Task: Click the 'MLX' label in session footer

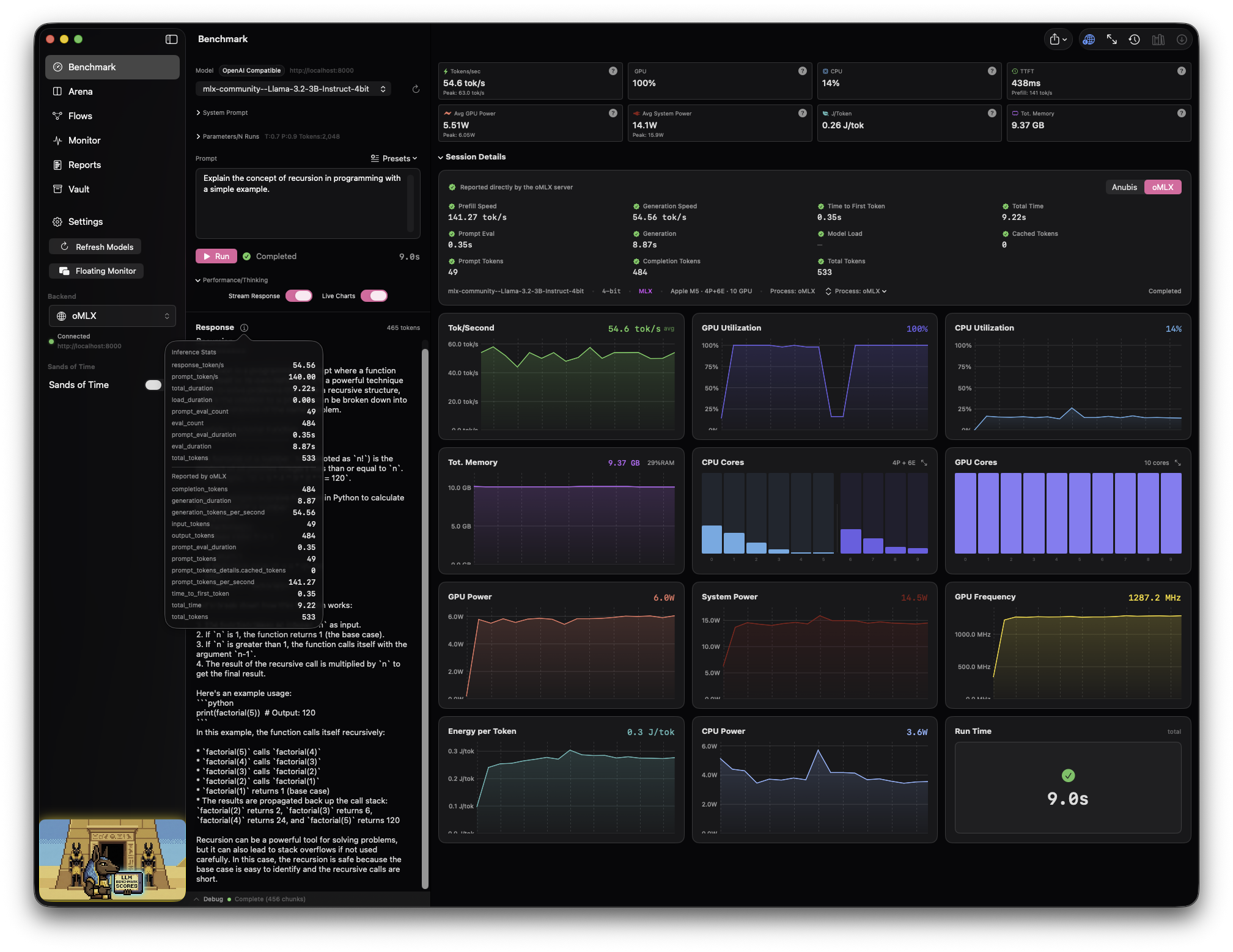Action: pyautogui.click(x=646, y=291)
